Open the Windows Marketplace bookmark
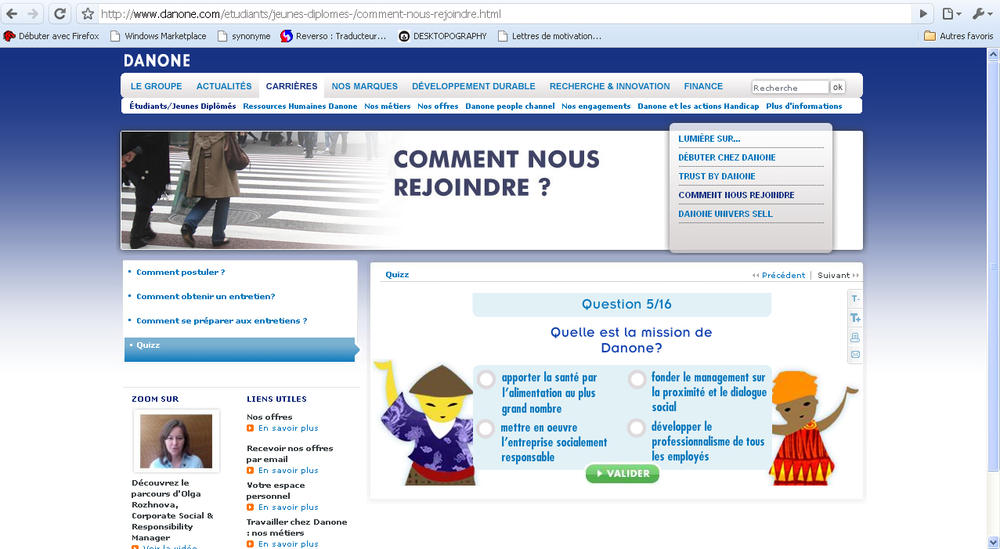The image size is (1000, 549). coord(158,36)
